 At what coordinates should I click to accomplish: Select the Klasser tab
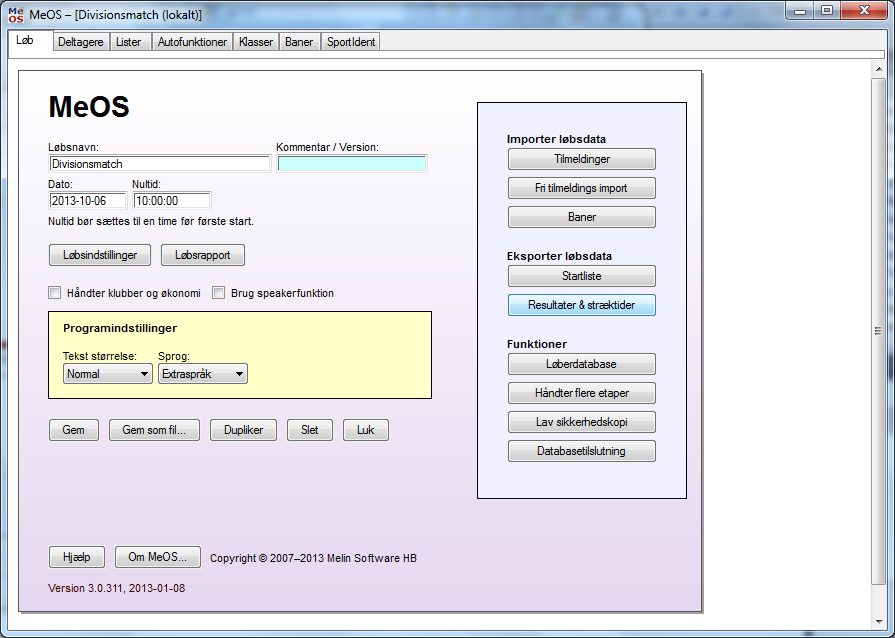[256, 42]
